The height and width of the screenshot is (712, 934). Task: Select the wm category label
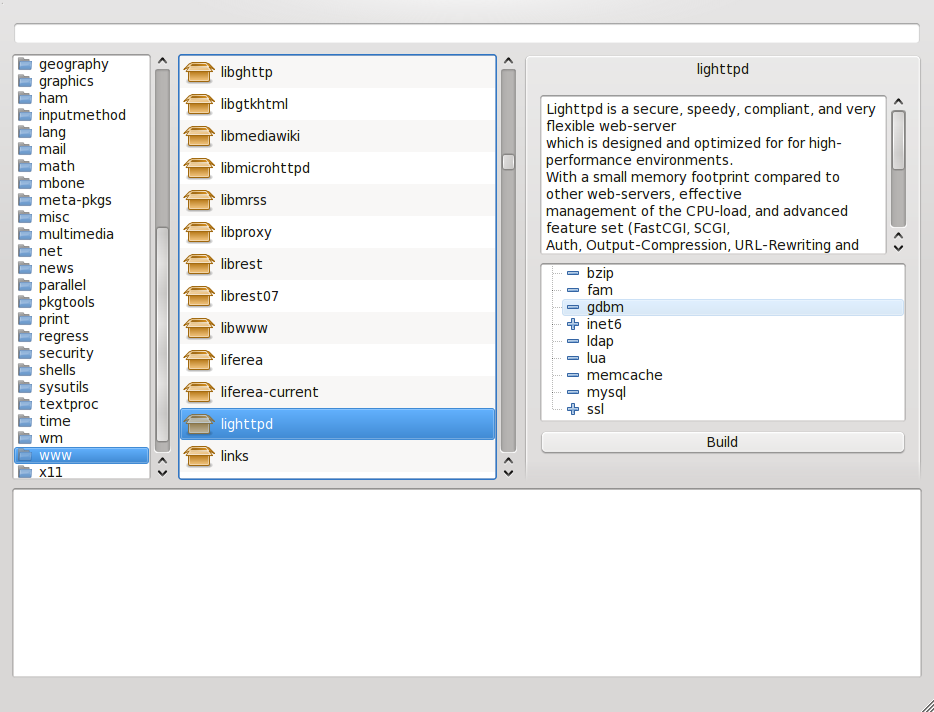click(x=51, y=439)
